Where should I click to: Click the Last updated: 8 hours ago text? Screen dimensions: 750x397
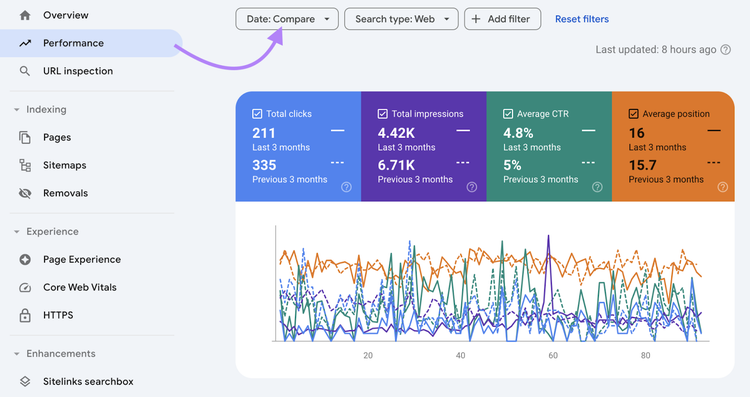656,50
